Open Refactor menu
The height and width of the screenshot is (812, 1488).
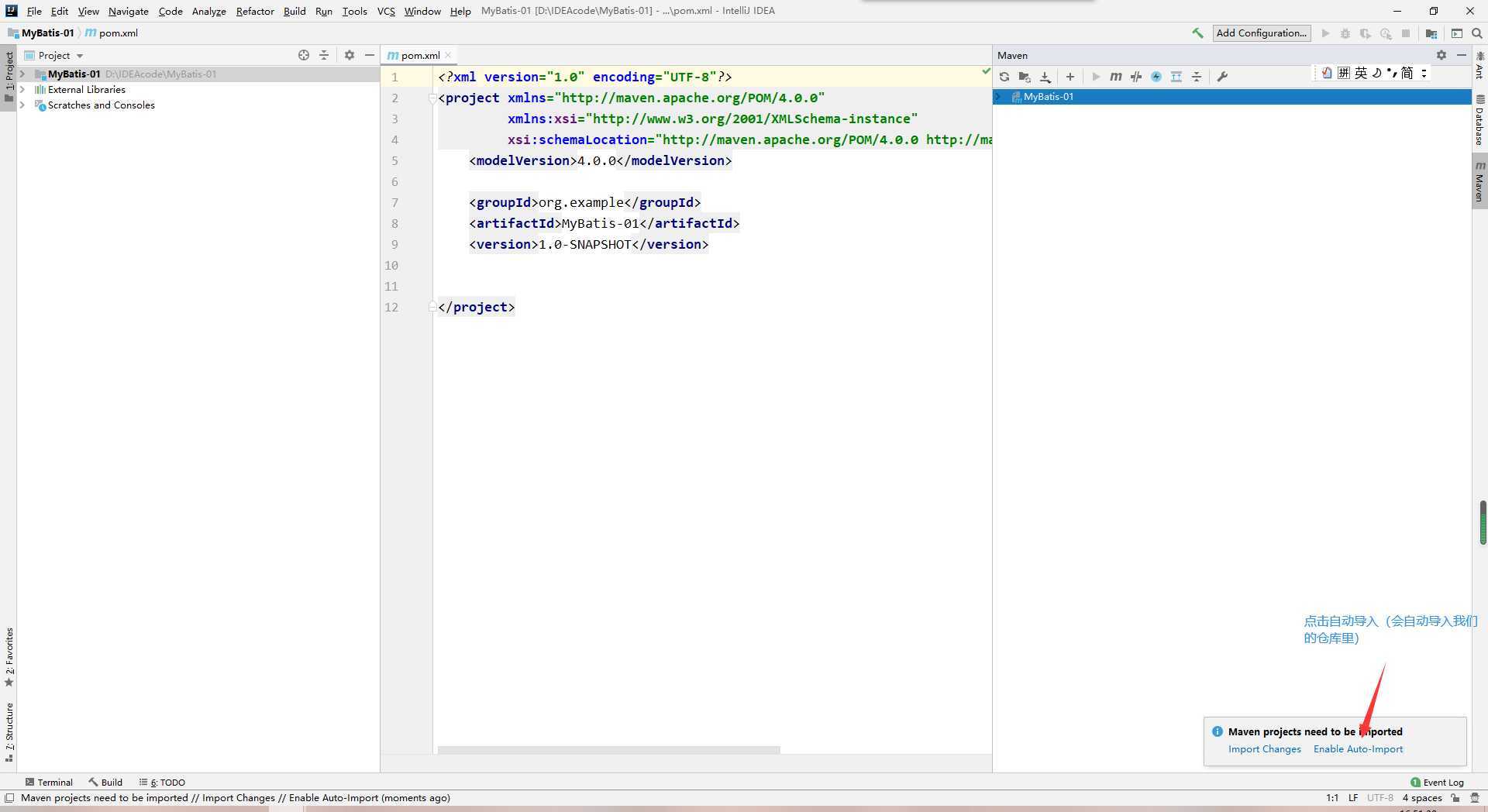(x=255, y=11)
